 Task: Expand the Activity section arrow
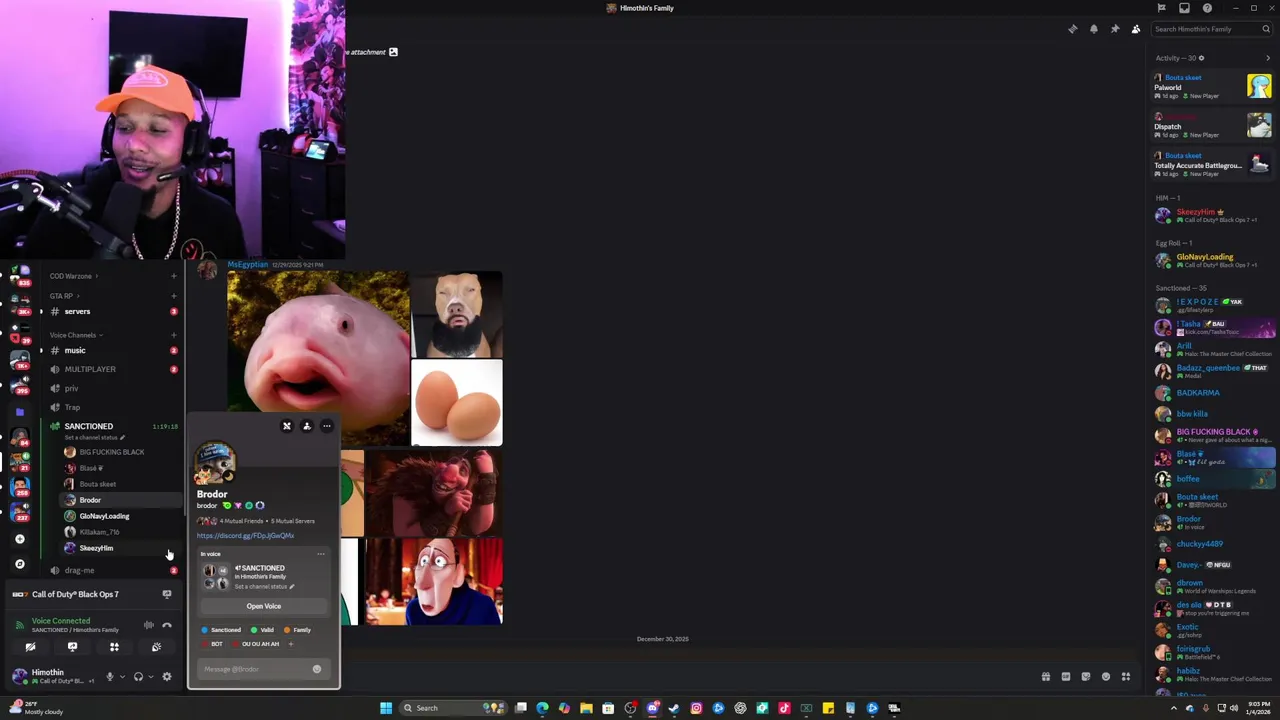pos(1268,58)
